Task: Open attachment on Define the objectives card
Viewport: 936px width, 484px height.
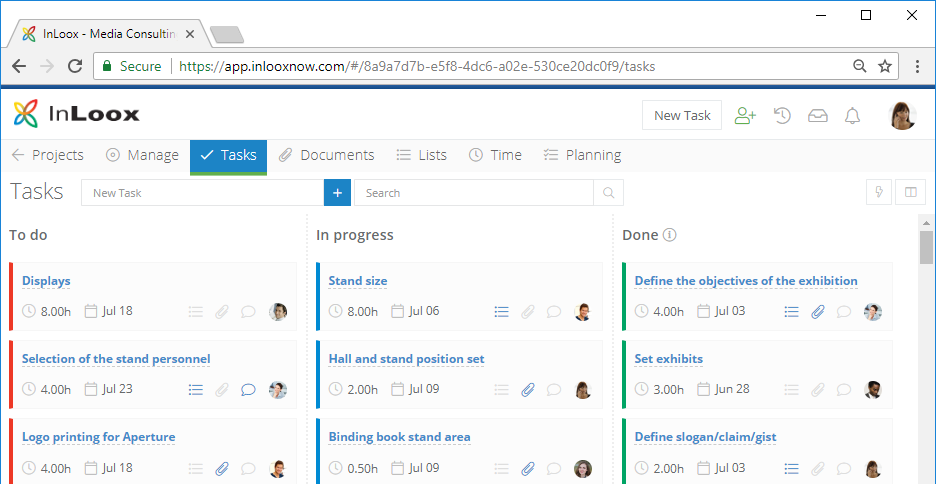Action: click(x=818, y=312)
